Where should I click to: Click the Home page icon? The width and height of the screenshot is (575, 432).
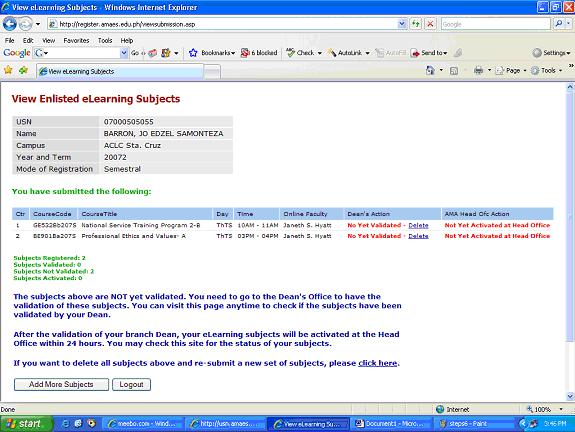(x=430, y=70)
